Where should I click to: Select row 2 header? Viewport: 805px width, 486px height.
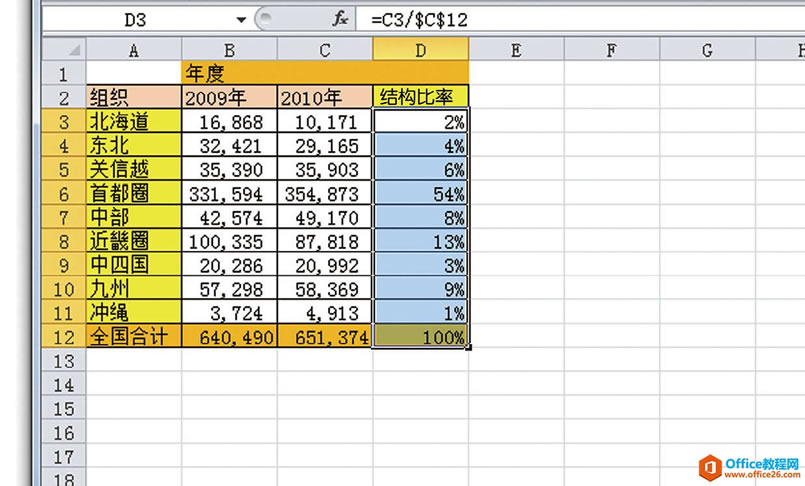tap(64, 97)
